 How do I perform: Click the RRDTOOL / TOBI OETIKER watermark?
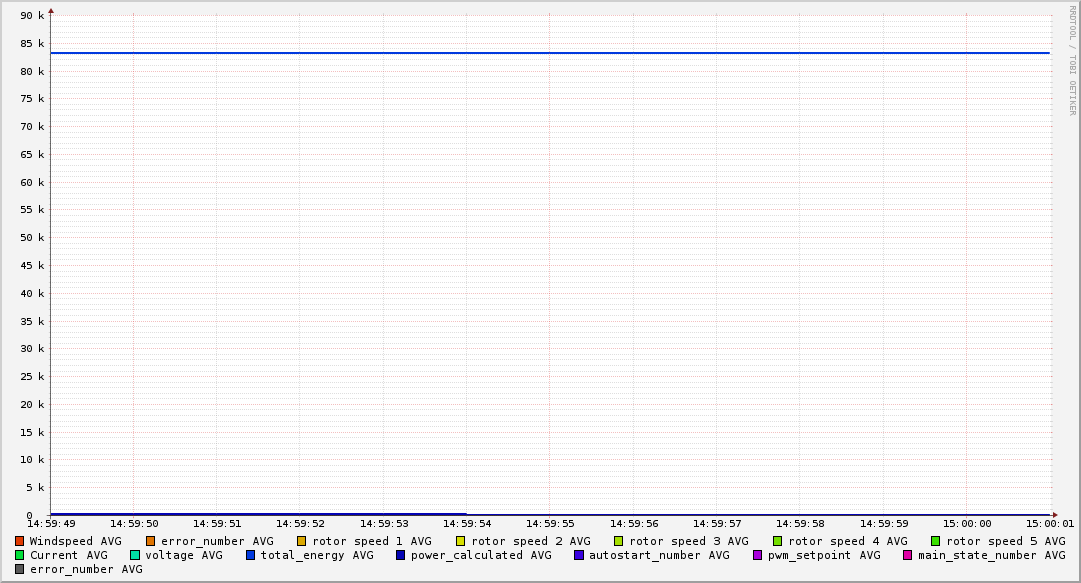1072,60
